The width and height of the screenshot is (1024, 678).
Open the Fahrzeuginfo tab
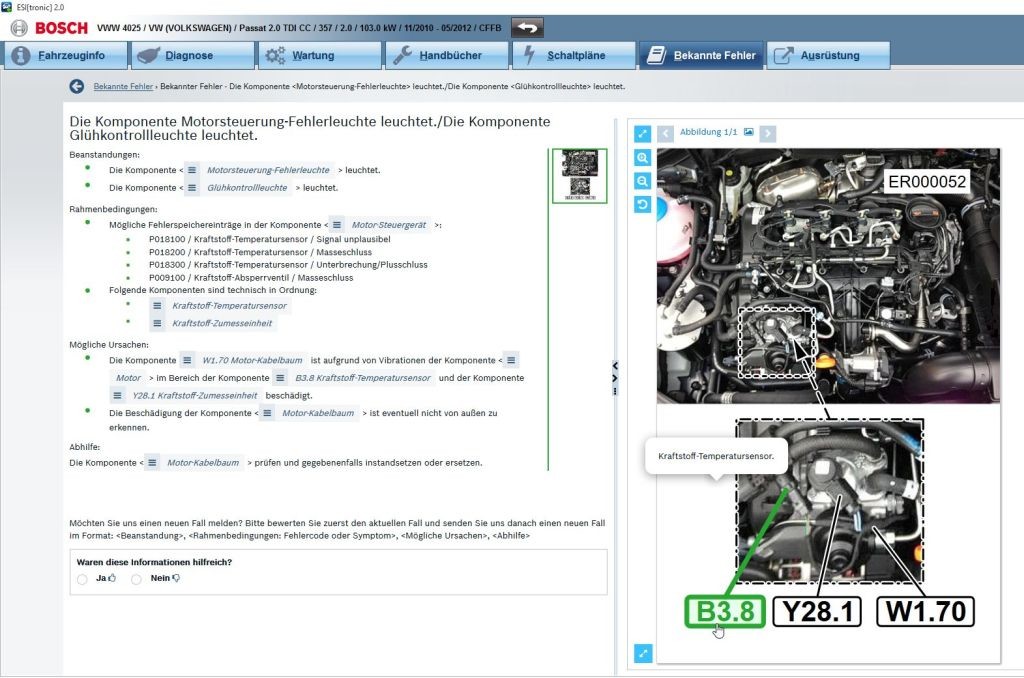tap(65, 56)
